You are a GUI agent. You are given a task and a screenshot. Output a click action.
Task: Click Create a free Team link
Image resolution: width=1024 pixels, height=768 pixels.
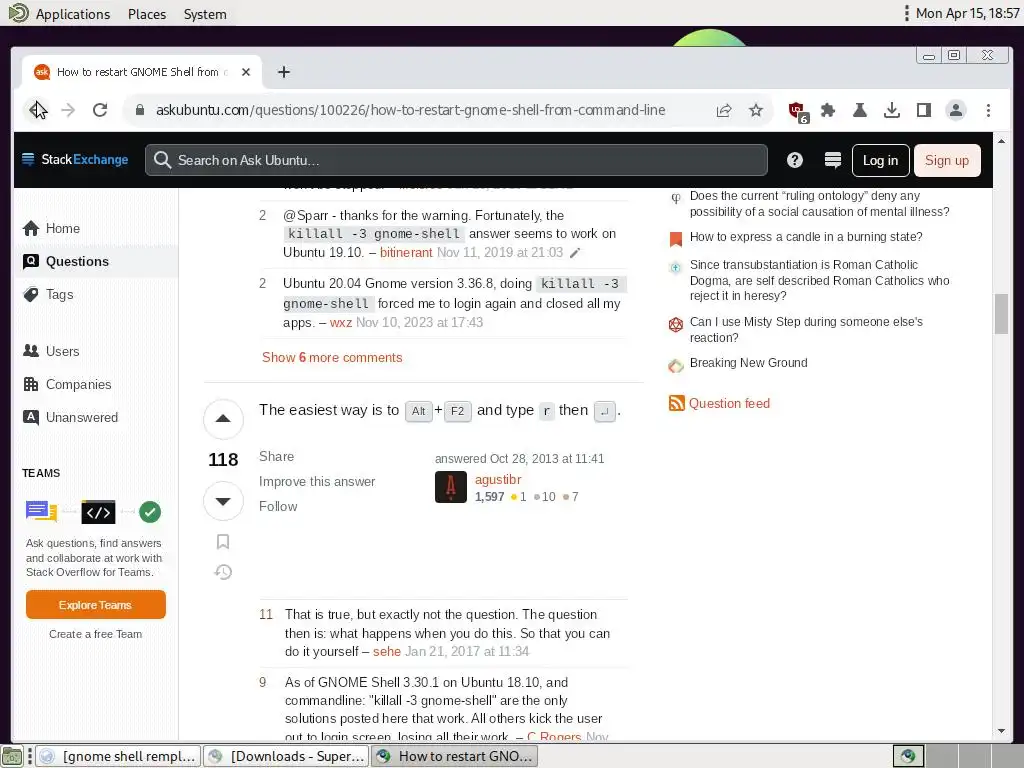click(95, 633)
